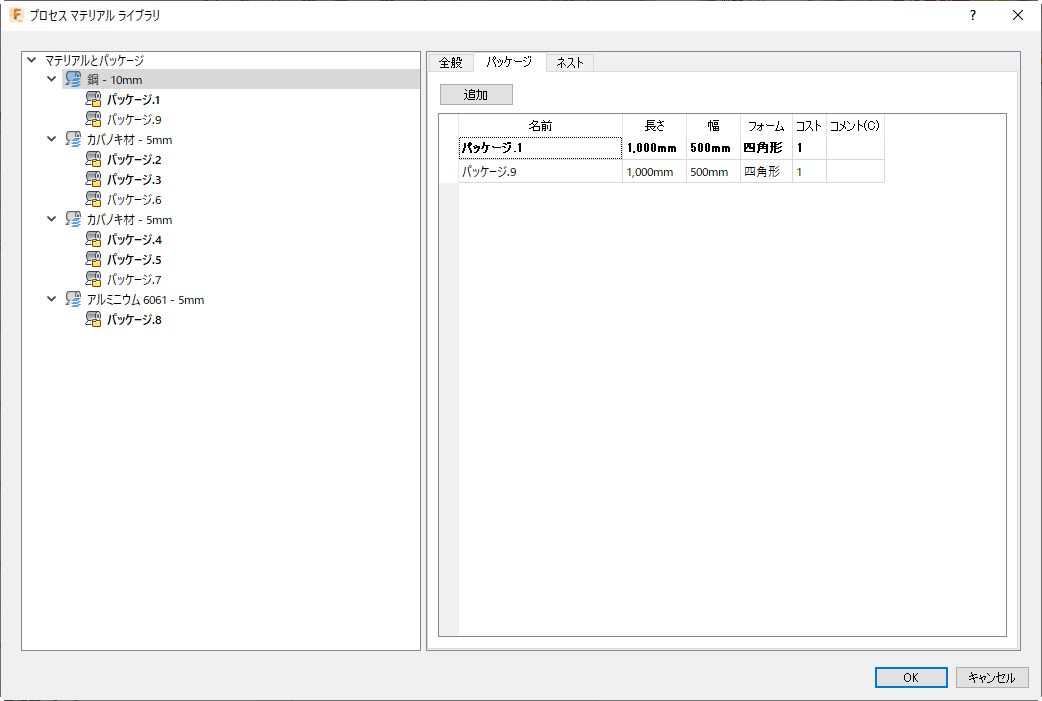This screenshot has height=701, width=1042.
Task: Collapse the 銅 - 10mm material node
Action: 51,79
